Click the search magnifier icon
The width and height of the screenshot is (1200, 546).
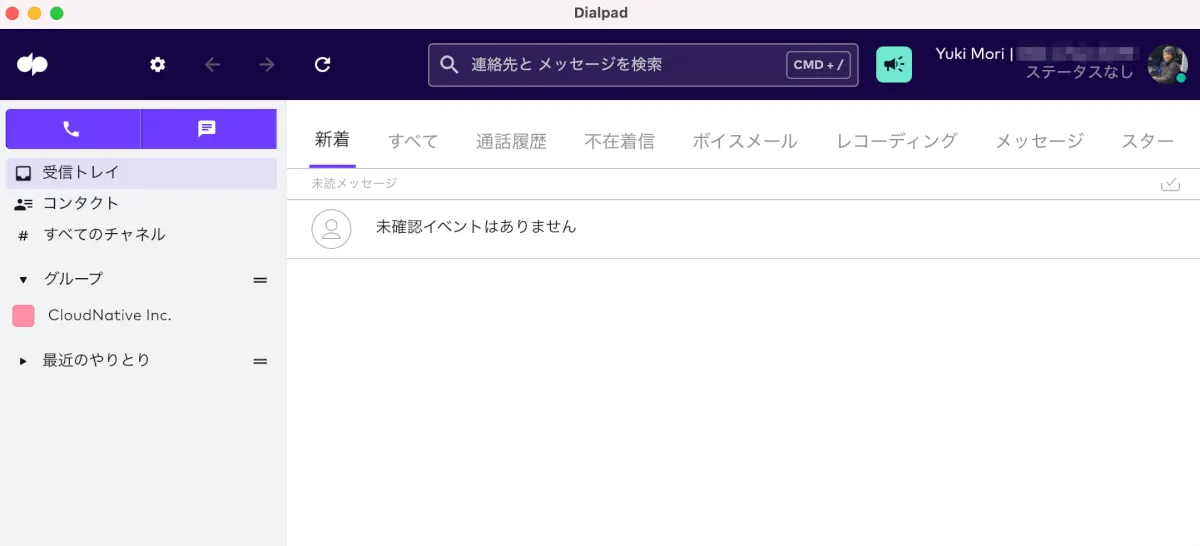point(450,65)
